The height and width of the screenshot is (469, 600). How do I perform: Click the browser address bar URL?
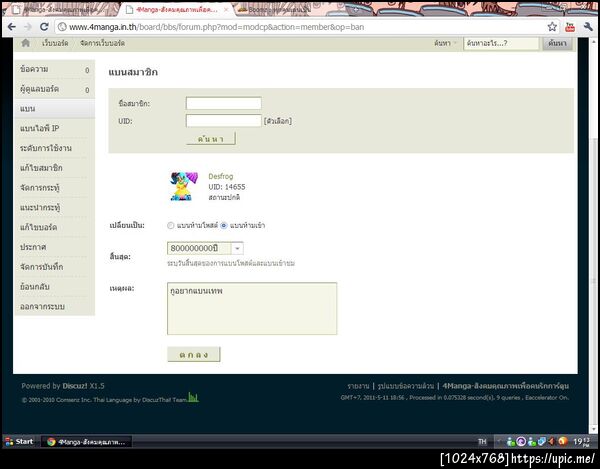tap(216, 27)
